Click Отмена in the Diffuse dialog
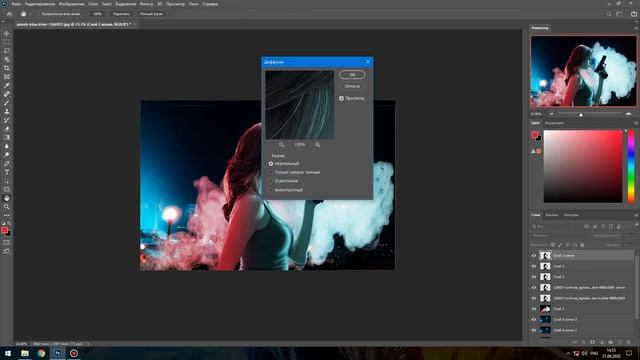The width and height of the screenshot is (640, 360). tap(352, 86)
